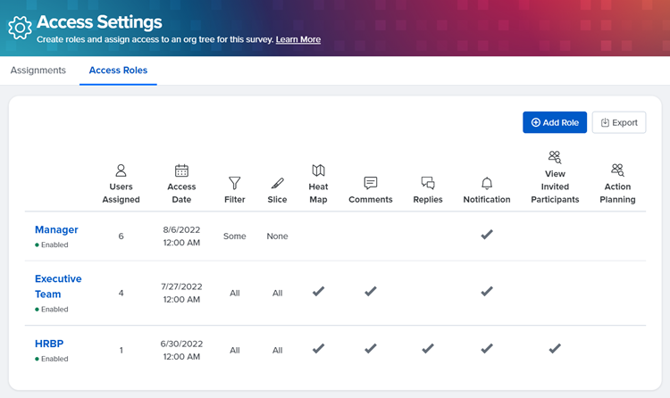Click the Filter funnel icon
Screen dimensions: 670x398
click(235, 183)
